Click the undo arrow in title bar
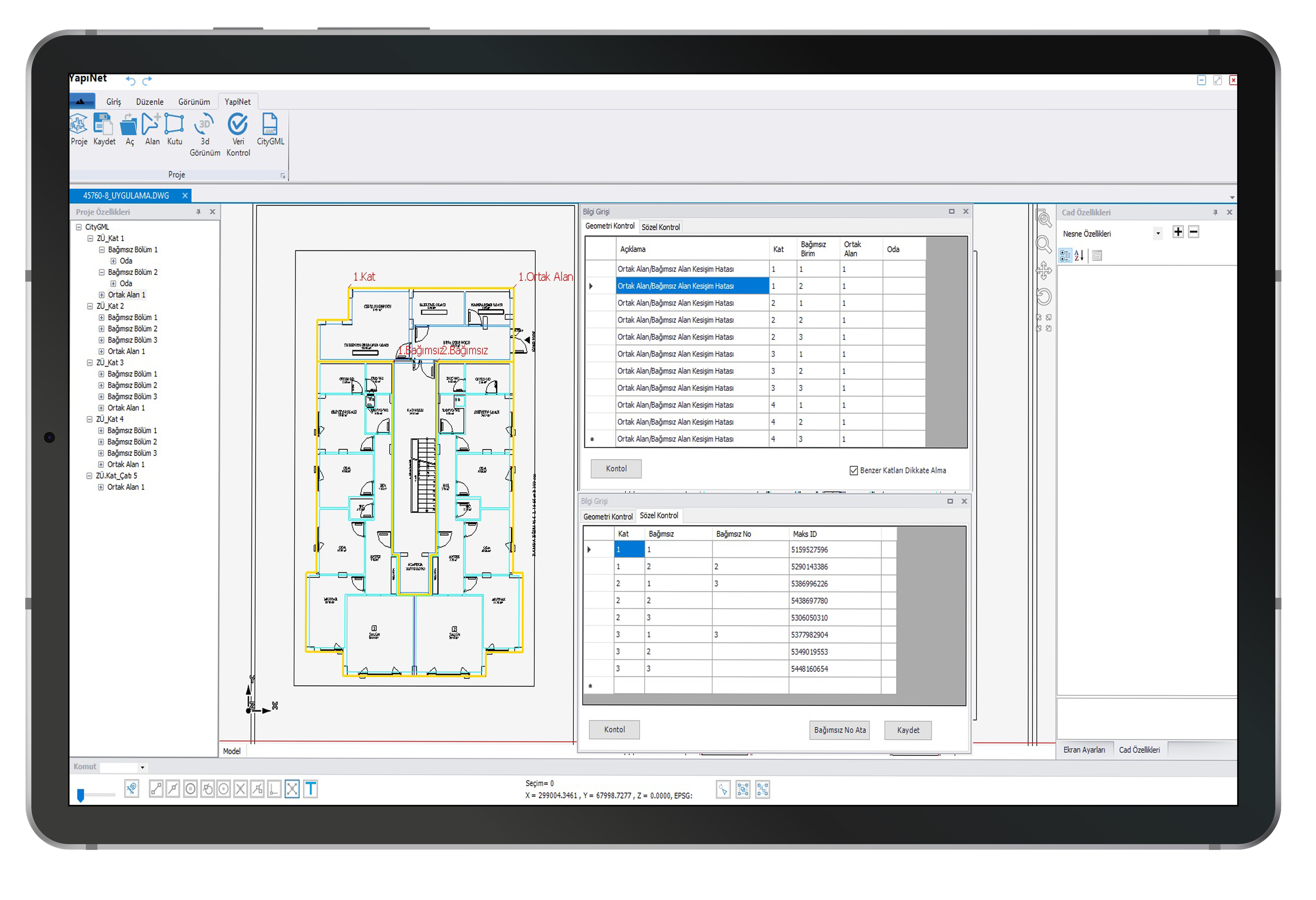The image size is (1316, 900). pyautogui.click(x=130, y=80)
